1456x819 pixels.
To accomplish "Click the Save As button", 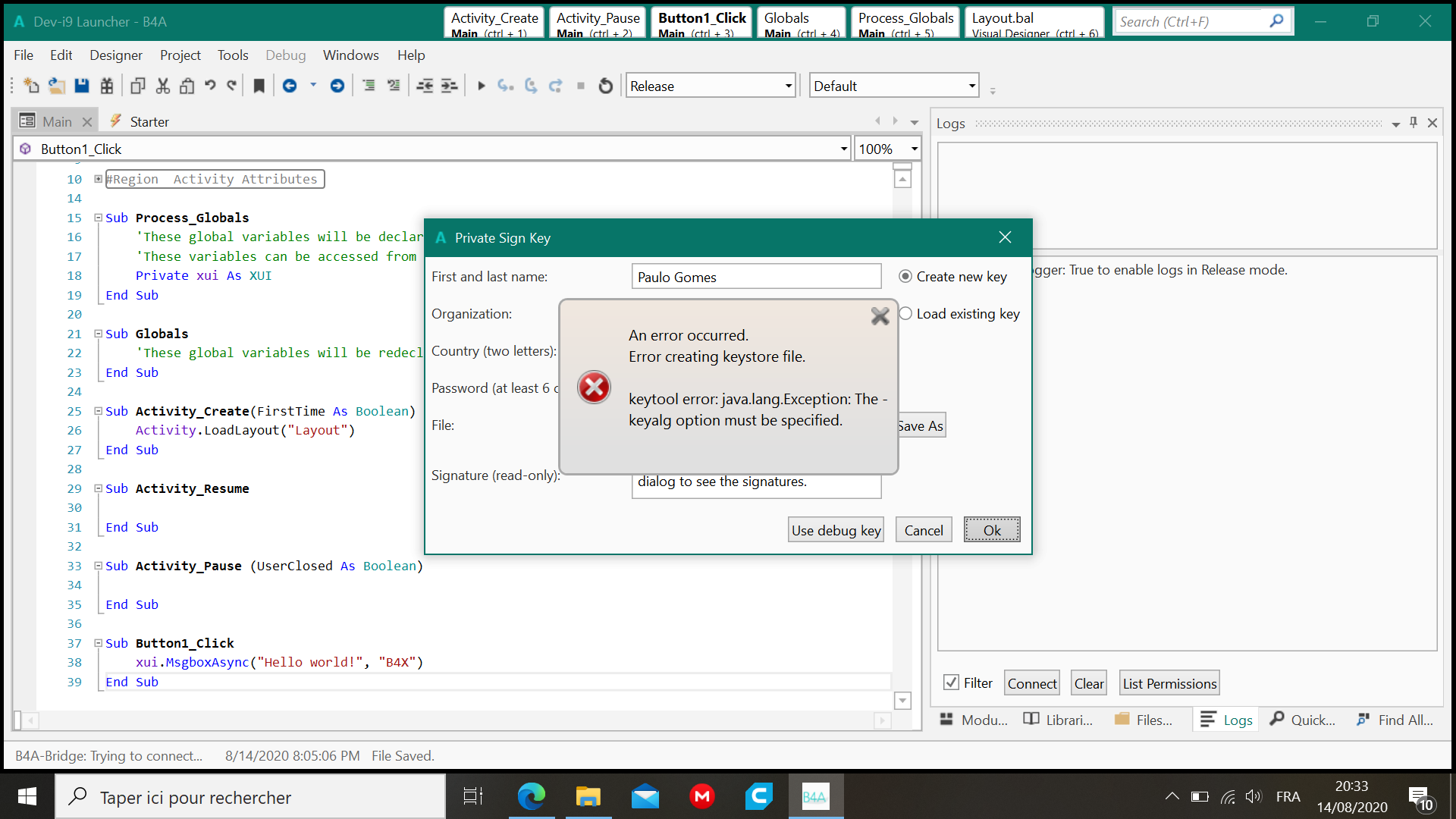I will (x=921, y=425).
